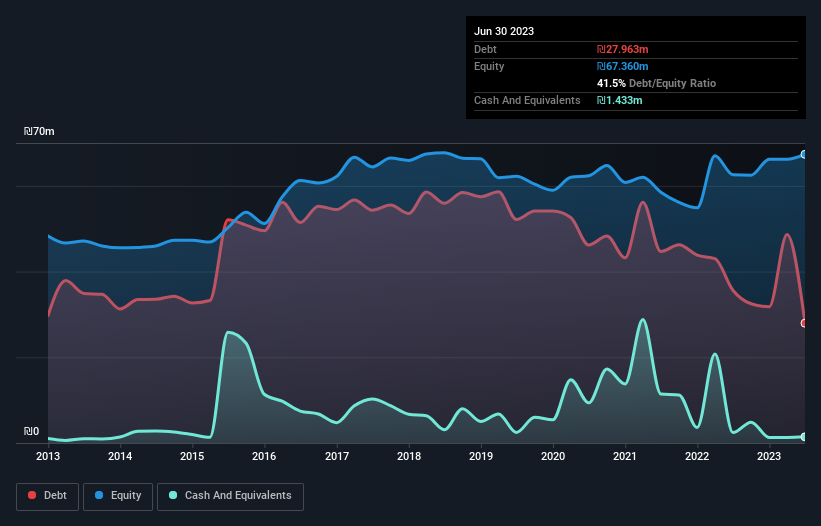Click the ₪1.433m cash value

619,100
